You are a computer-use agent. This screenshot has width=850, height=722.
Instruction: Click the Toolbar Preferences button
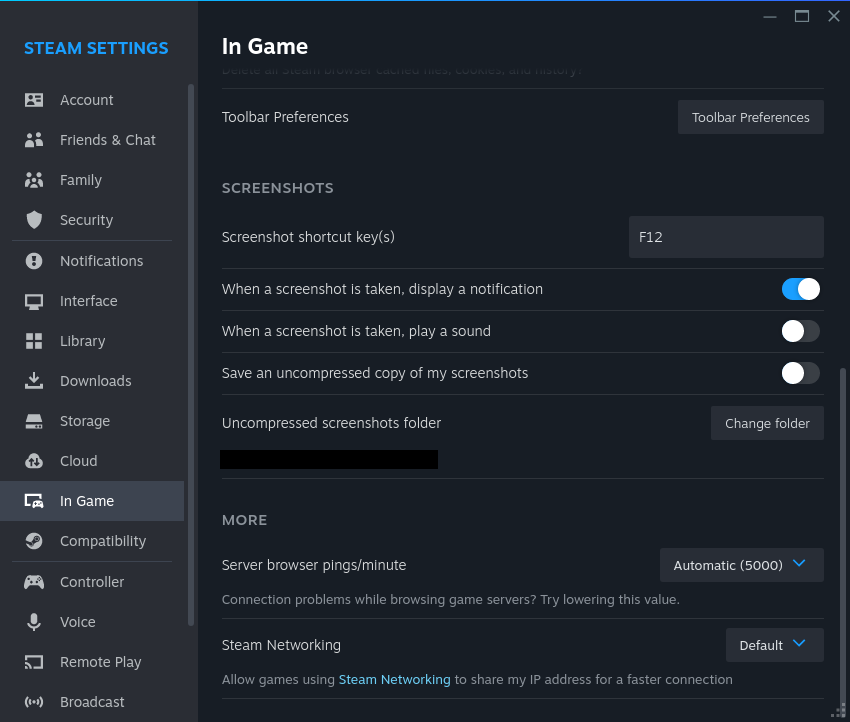750,117
